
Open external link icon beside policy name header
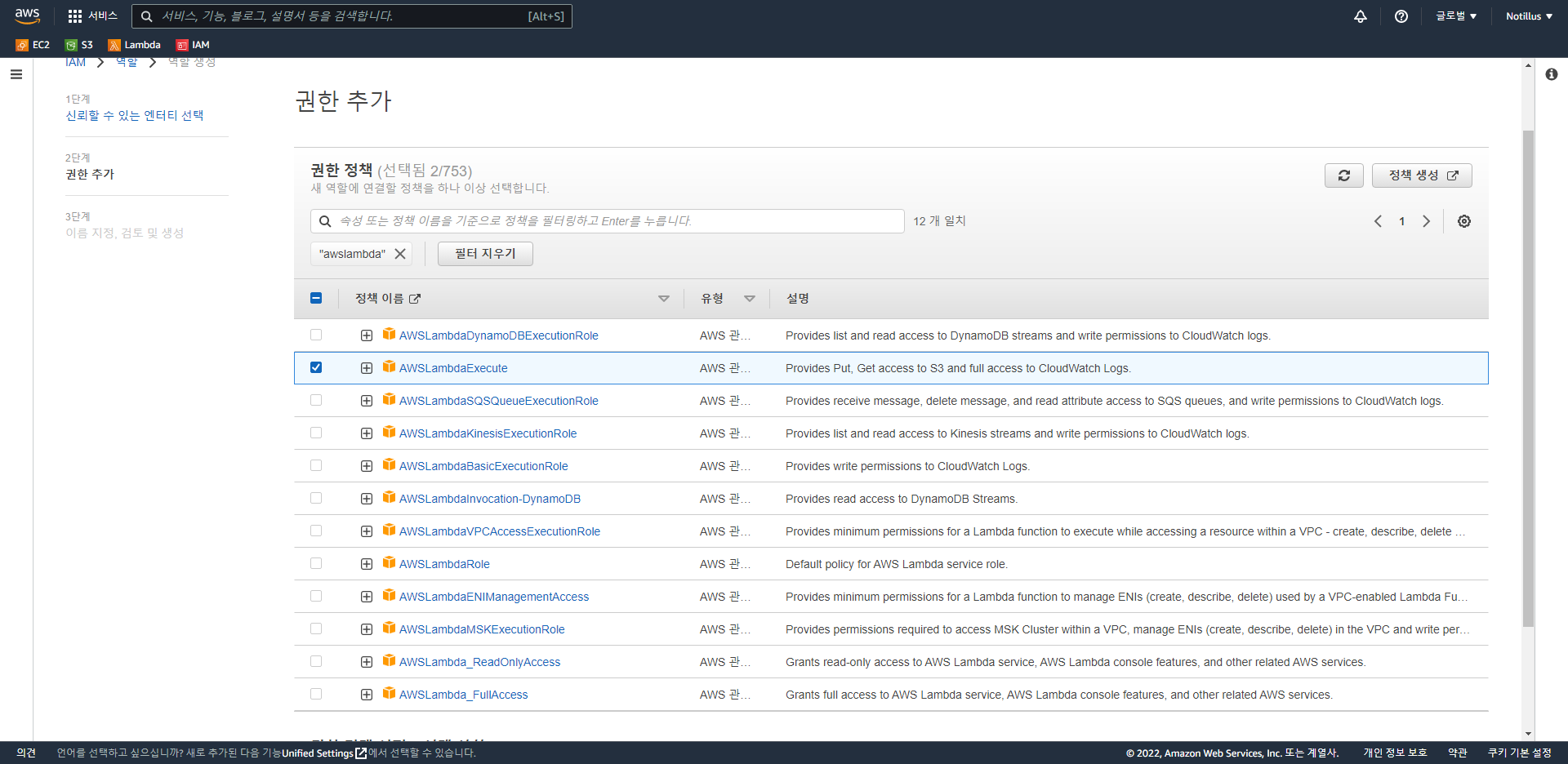tap(415, 299)
